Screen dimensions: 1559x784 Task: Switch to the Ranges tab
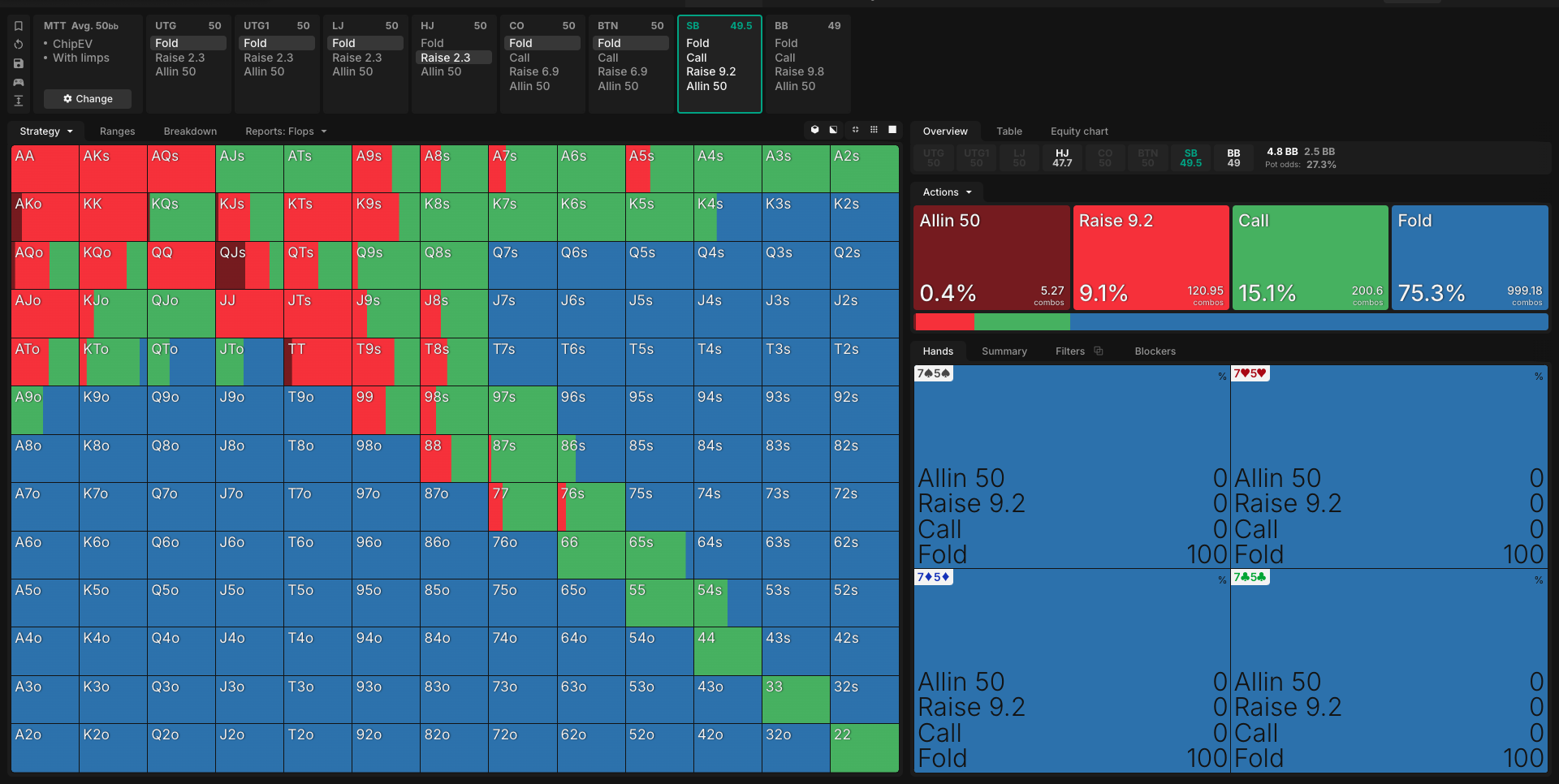(x=117, y=131)
